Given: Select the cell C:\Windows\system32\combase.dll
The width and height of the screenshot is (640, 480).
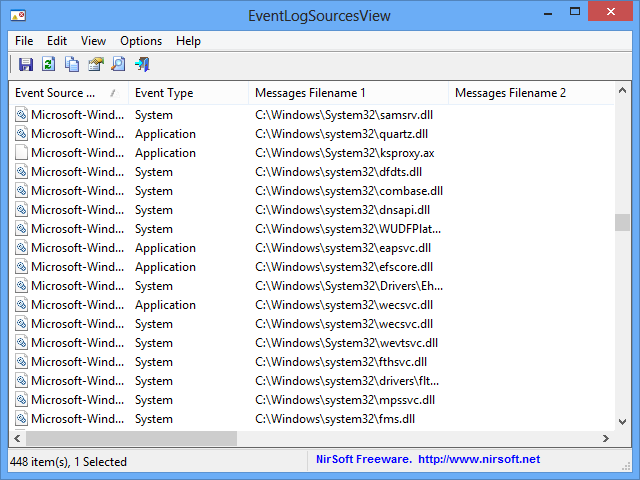Looking at the screenshot, I should pos(349,191).
